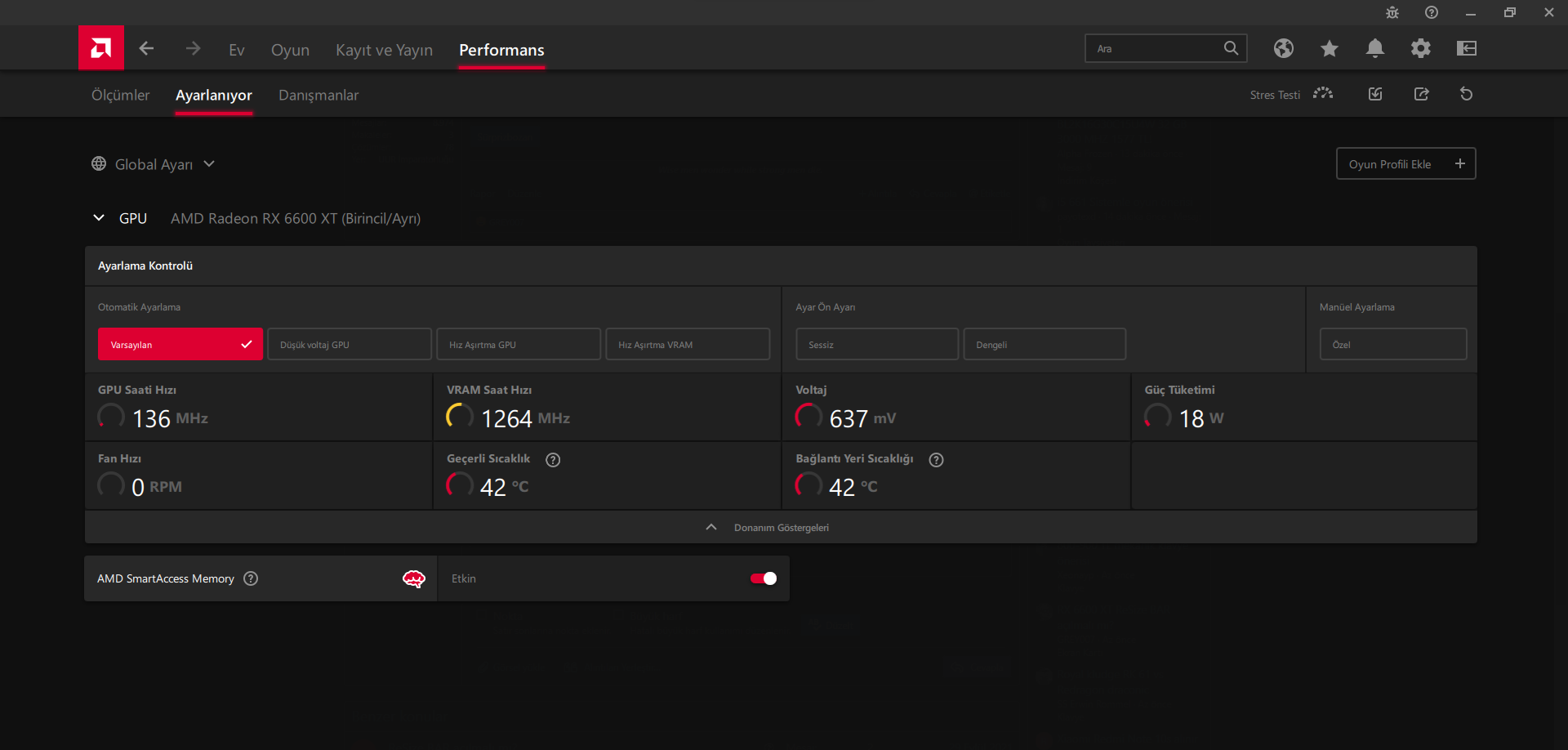Select the Özel manual tuning option
Image resolution: width=1568 pixels, height=750 pixels.
(1393, 344)
